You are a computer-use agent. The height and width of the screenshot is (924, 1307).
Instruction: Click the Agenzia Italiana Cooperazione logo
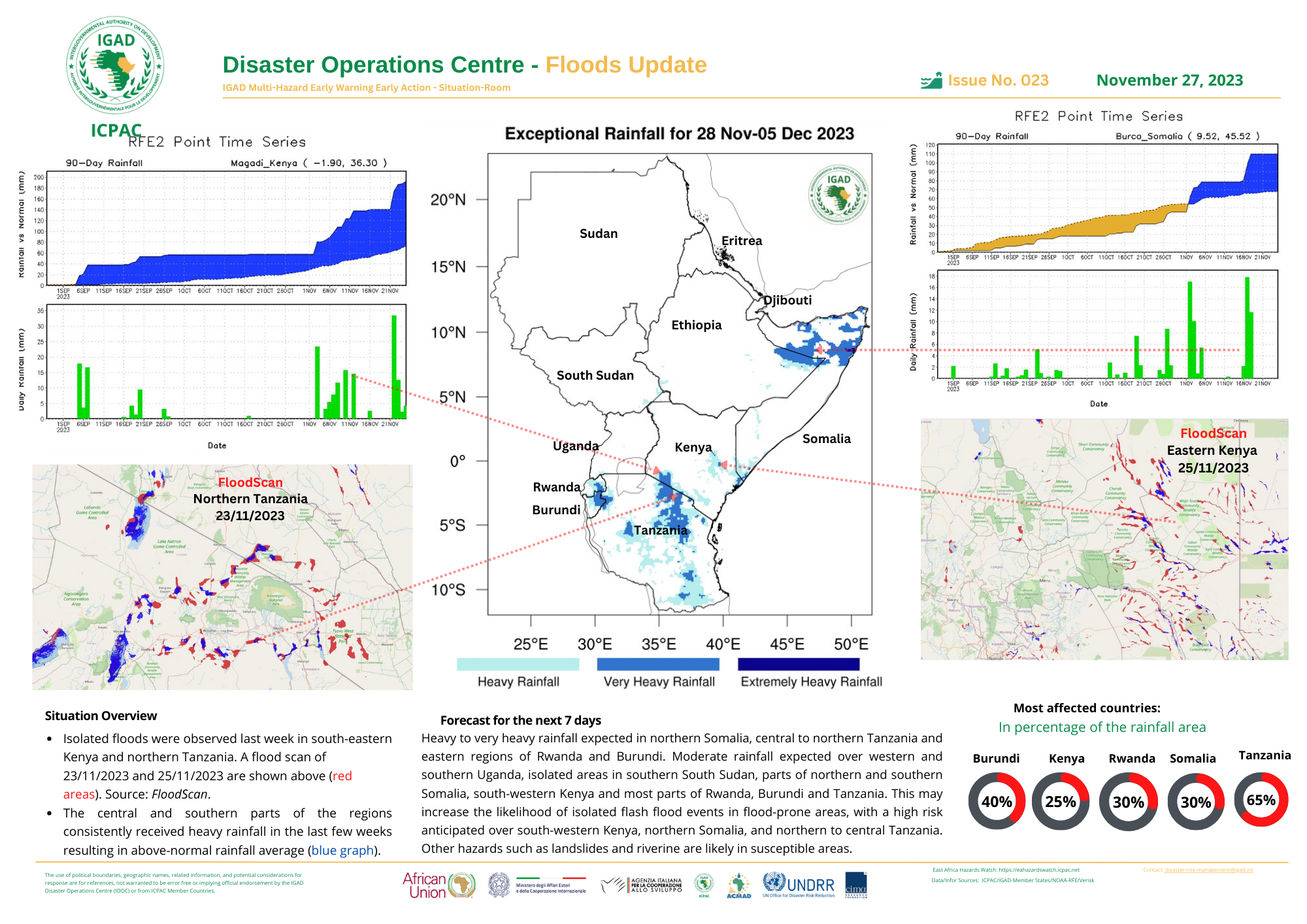click(x=642, y=885)
